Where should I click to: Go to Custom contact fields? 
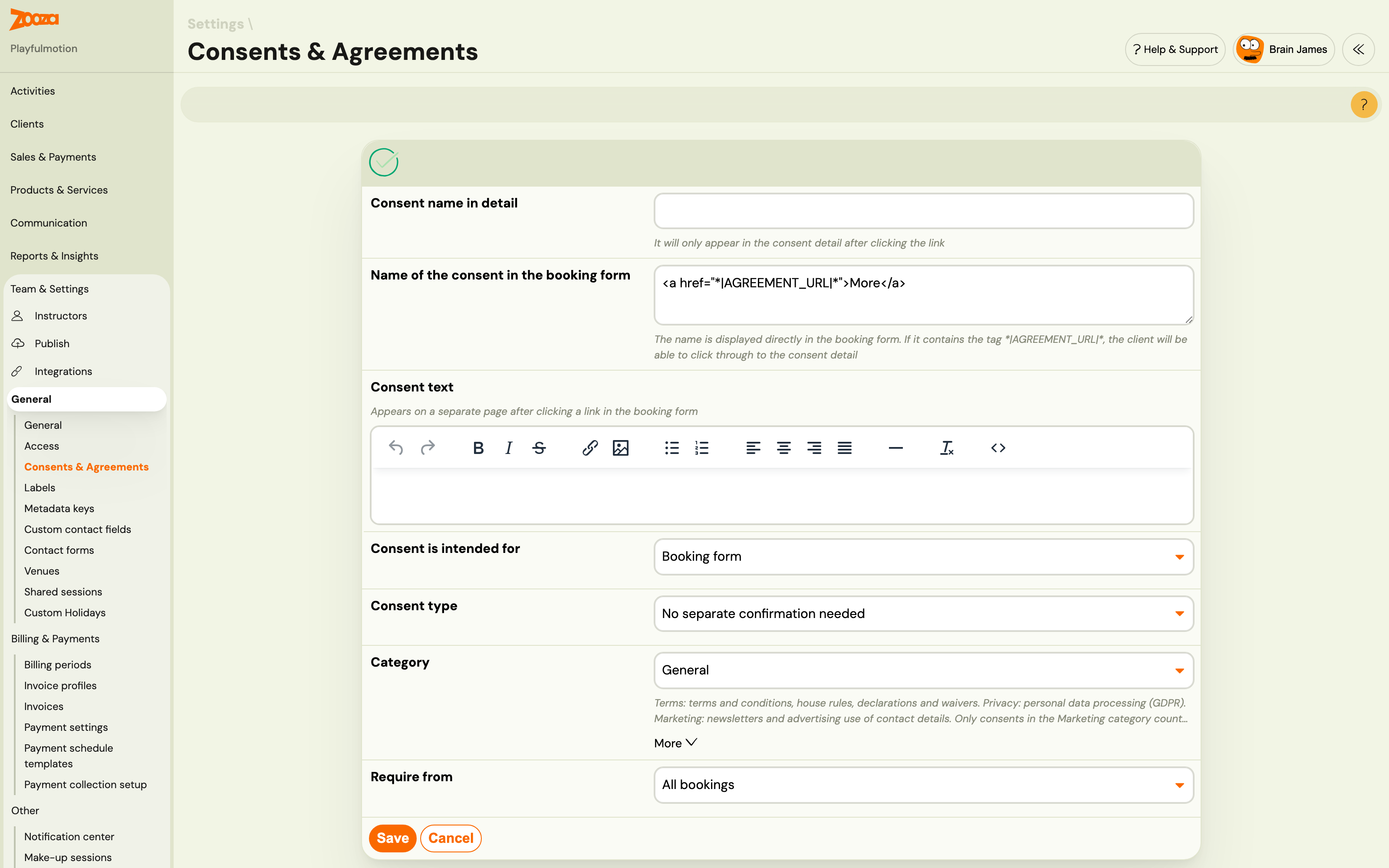pyautogui.click(x=78, y=529)
